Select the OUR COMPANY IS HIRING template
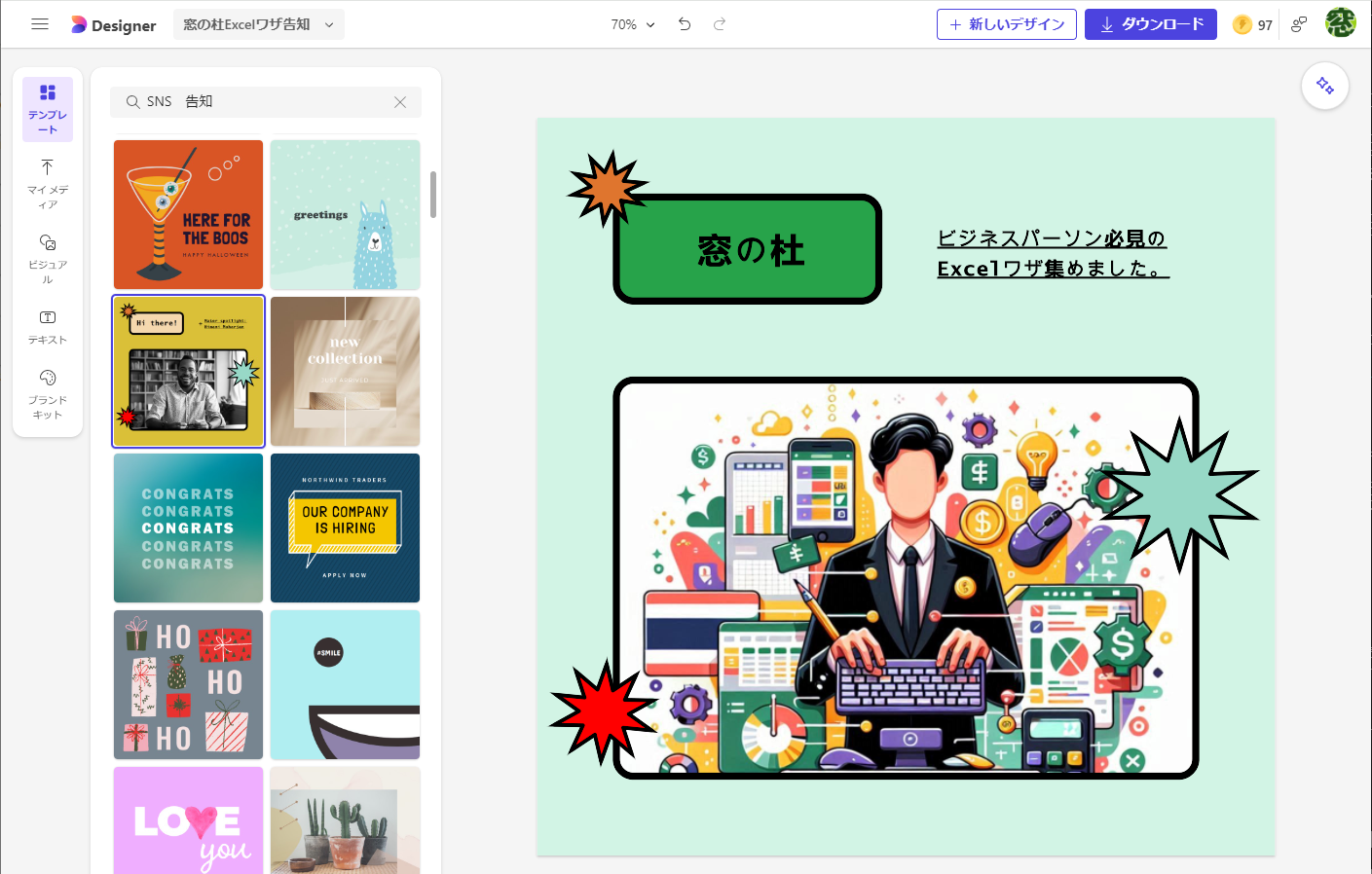 tap(345, 528)
